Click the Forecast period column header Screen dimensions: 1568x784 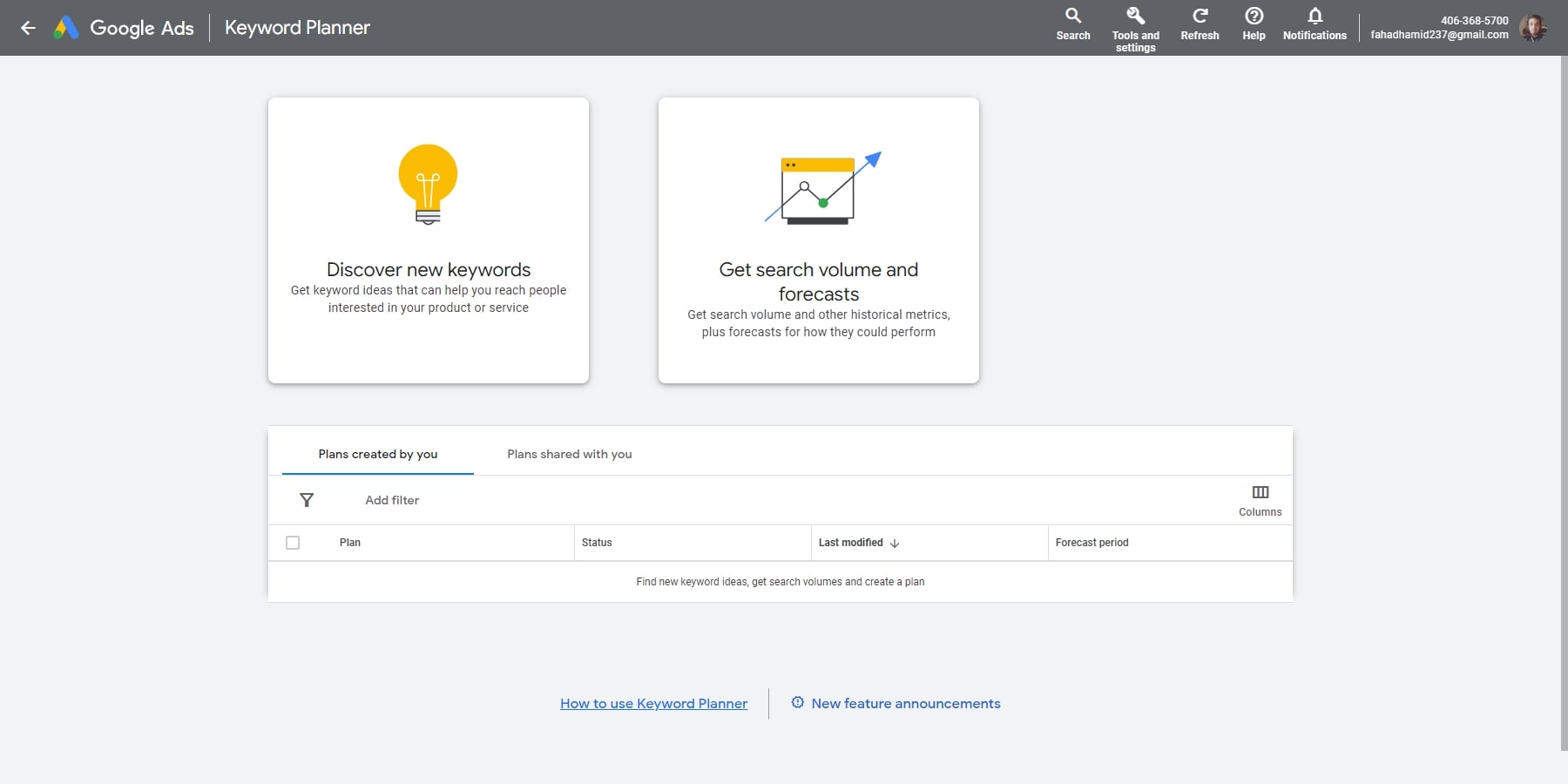1092,542
